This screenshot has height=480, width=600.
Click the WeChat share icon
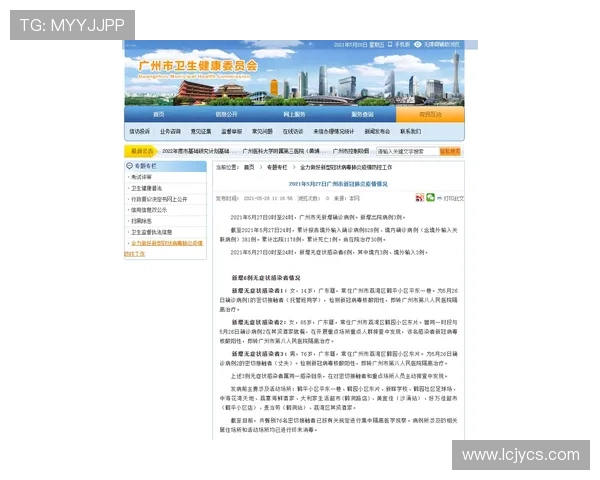coord(430,197)
